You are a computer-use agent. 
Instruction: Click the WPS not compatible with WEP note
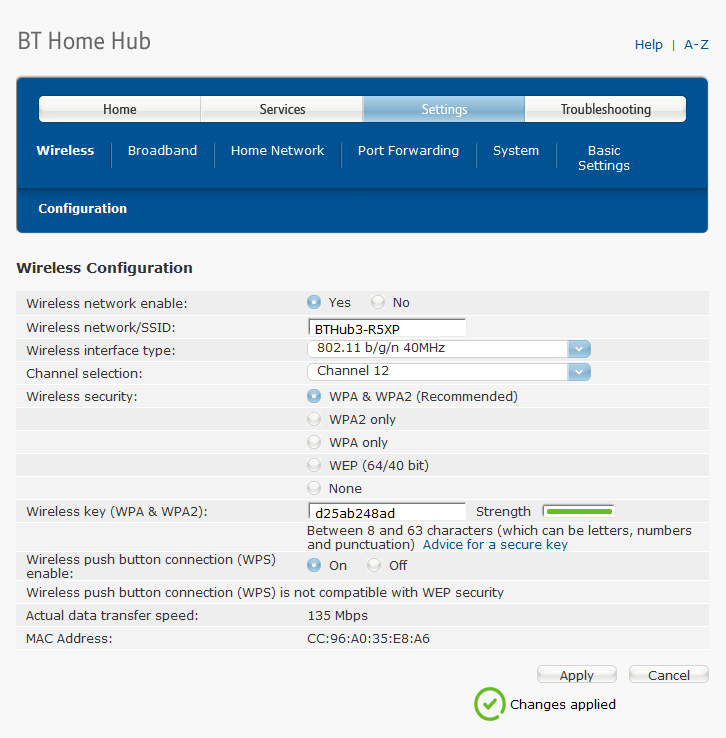pyautogui.click(x=265, y=592)
